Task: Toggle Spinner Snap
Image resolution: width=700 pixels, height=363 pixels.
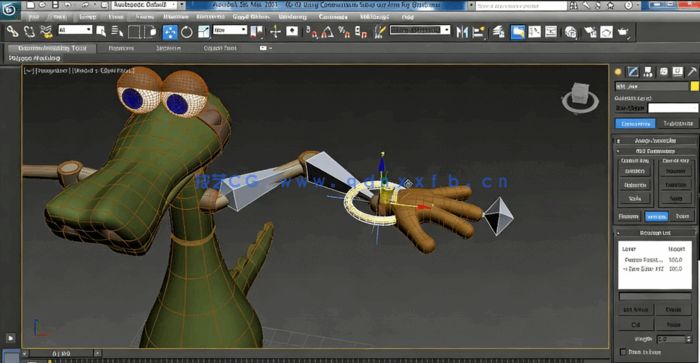Action: click(360, 32)
